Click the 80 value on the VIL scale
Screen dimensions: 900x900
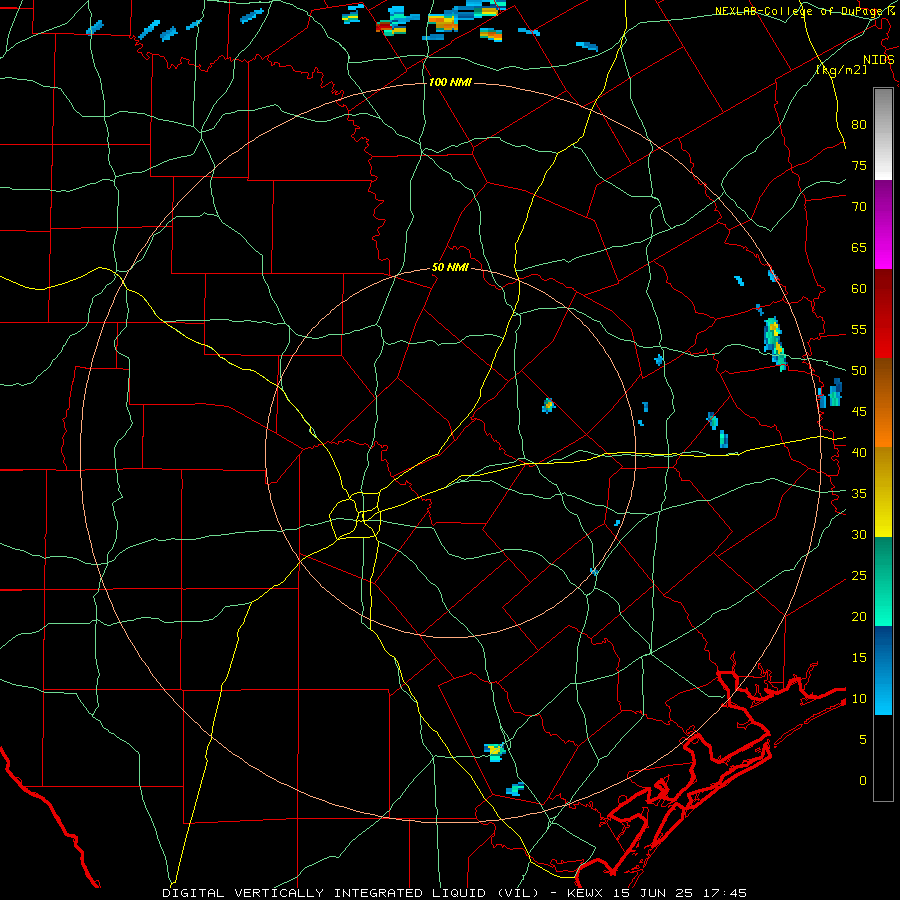tap(859, 125)
